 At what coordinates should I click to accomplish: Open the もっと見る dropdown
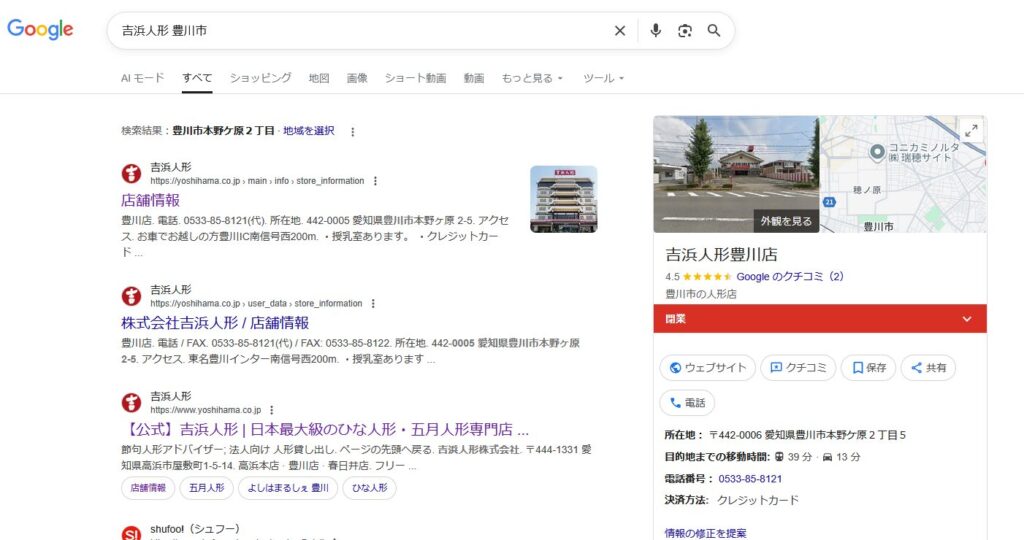[x=532, y=78]
